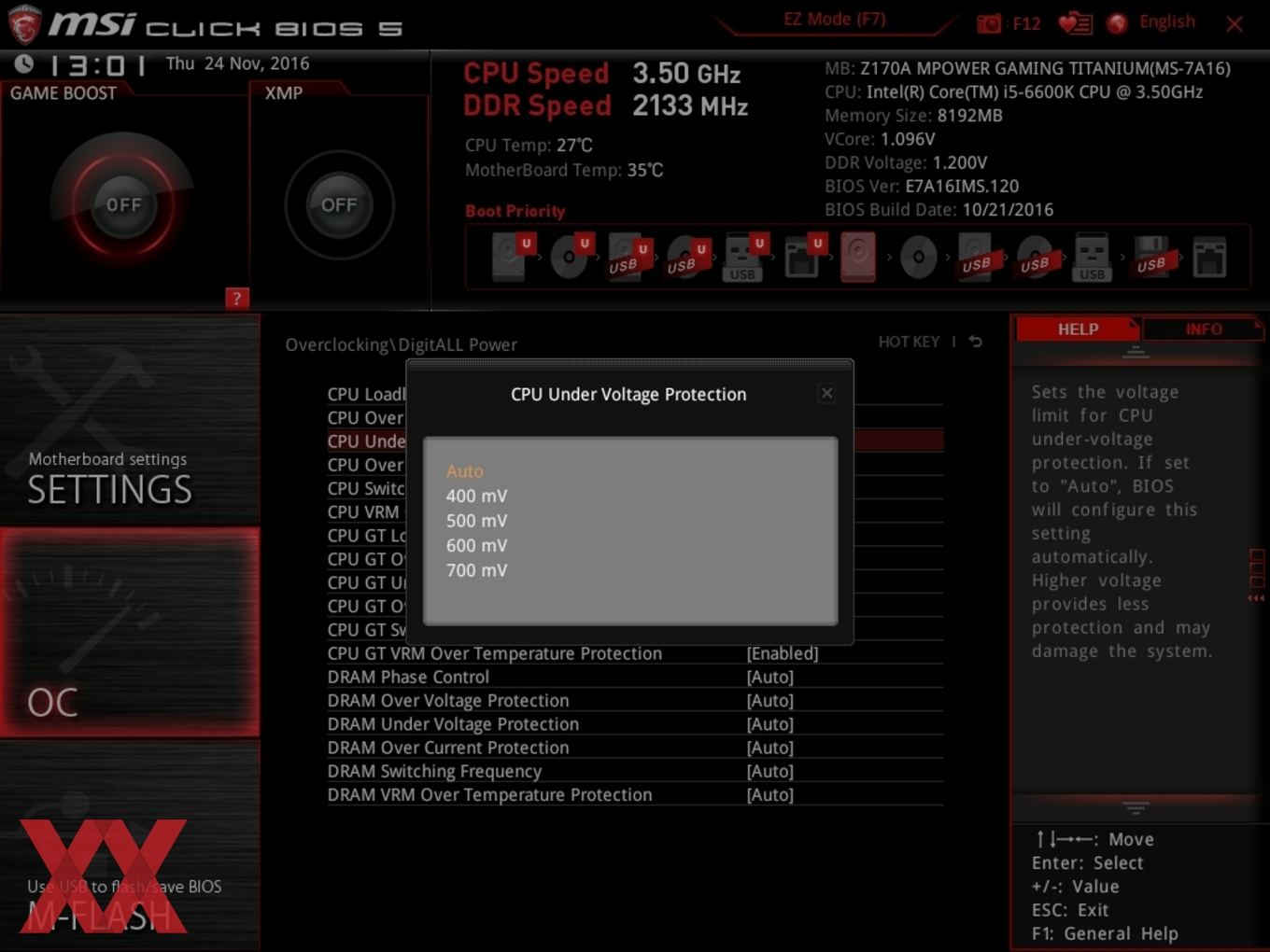The width and height of the screenshot is (1270, 952).
Task: Click the help panel top collapse handle
Action: [x=1136, y=352]
